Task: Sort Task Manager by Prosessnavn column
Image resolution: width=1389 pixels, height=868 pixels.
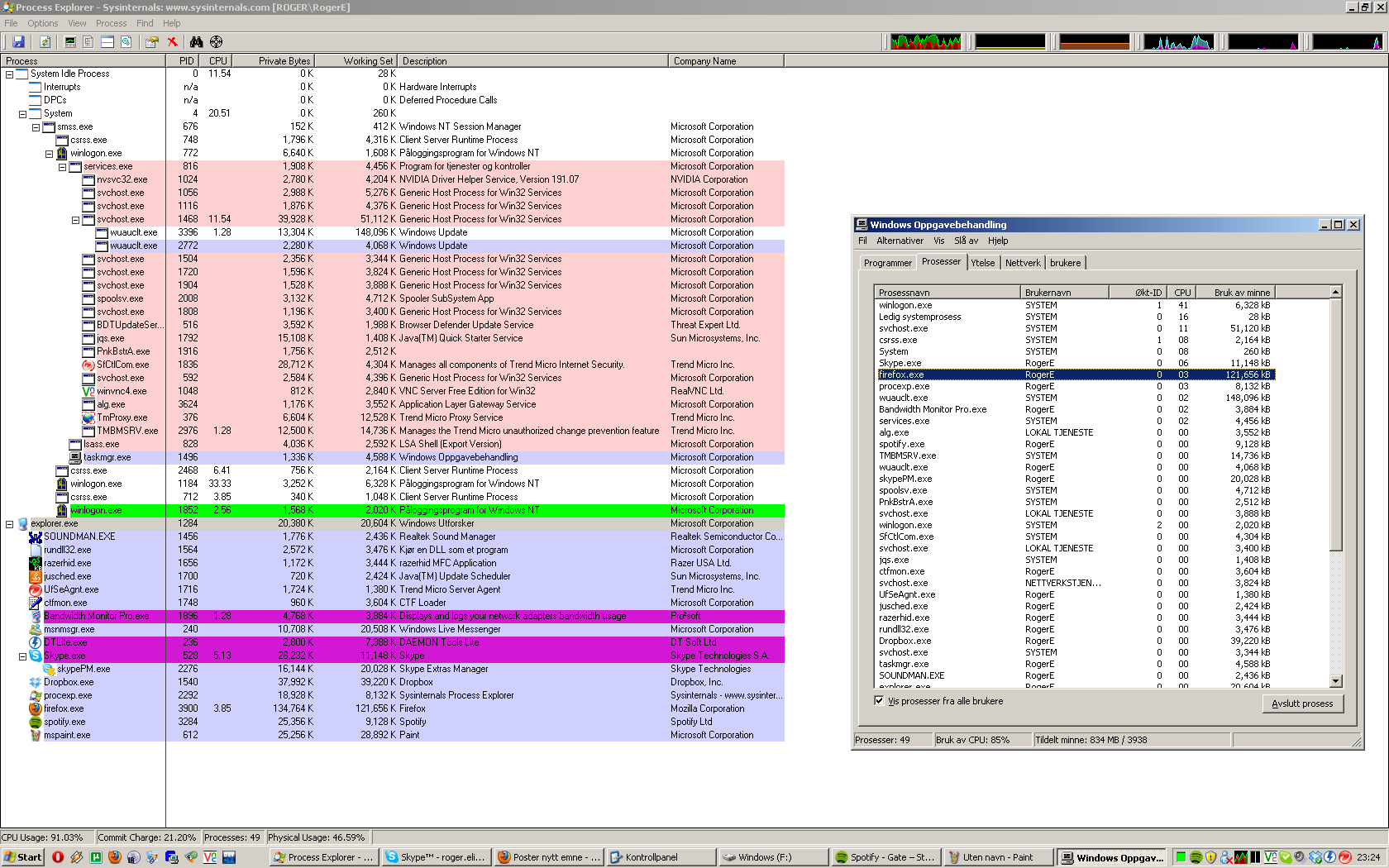Action: coord(947,293)
